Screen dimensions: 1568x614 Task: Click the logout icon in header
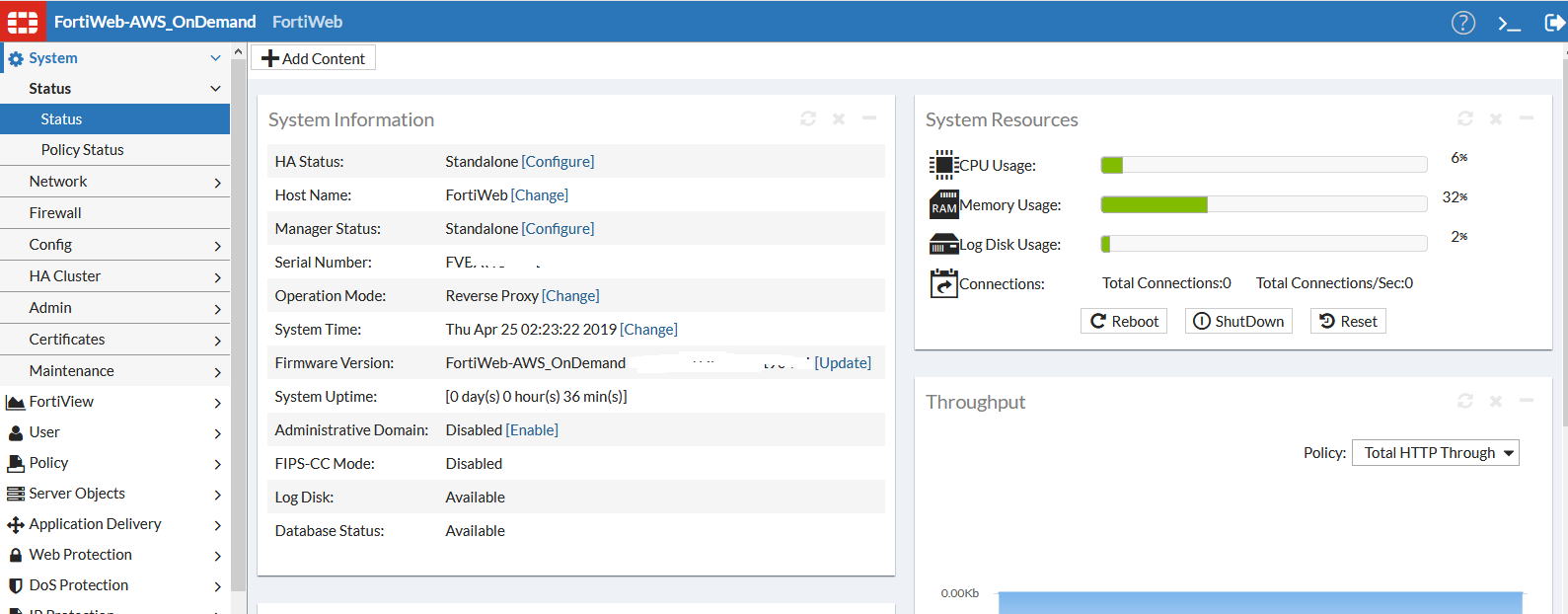click(x=1553, y=23)
